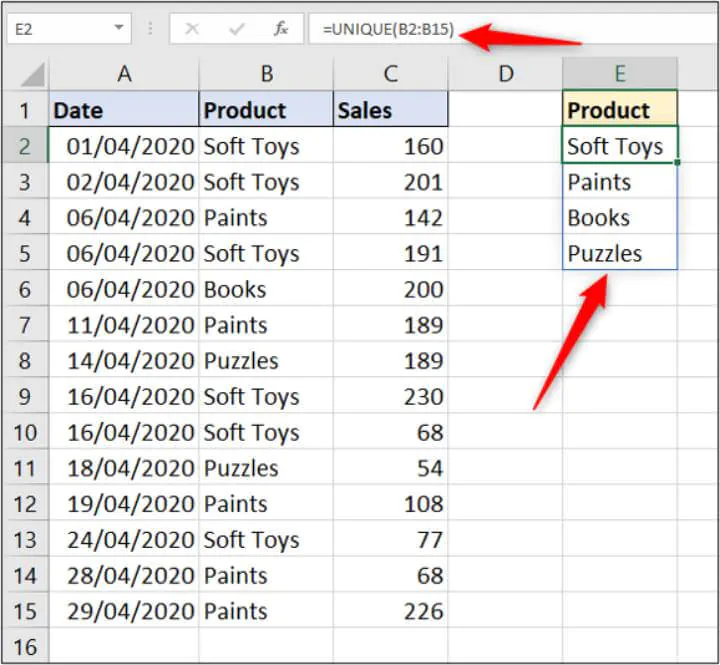Click the Enter checkmark icon in formula bar
This screenshot has width=720, height=665.
(x=237, y=29)
